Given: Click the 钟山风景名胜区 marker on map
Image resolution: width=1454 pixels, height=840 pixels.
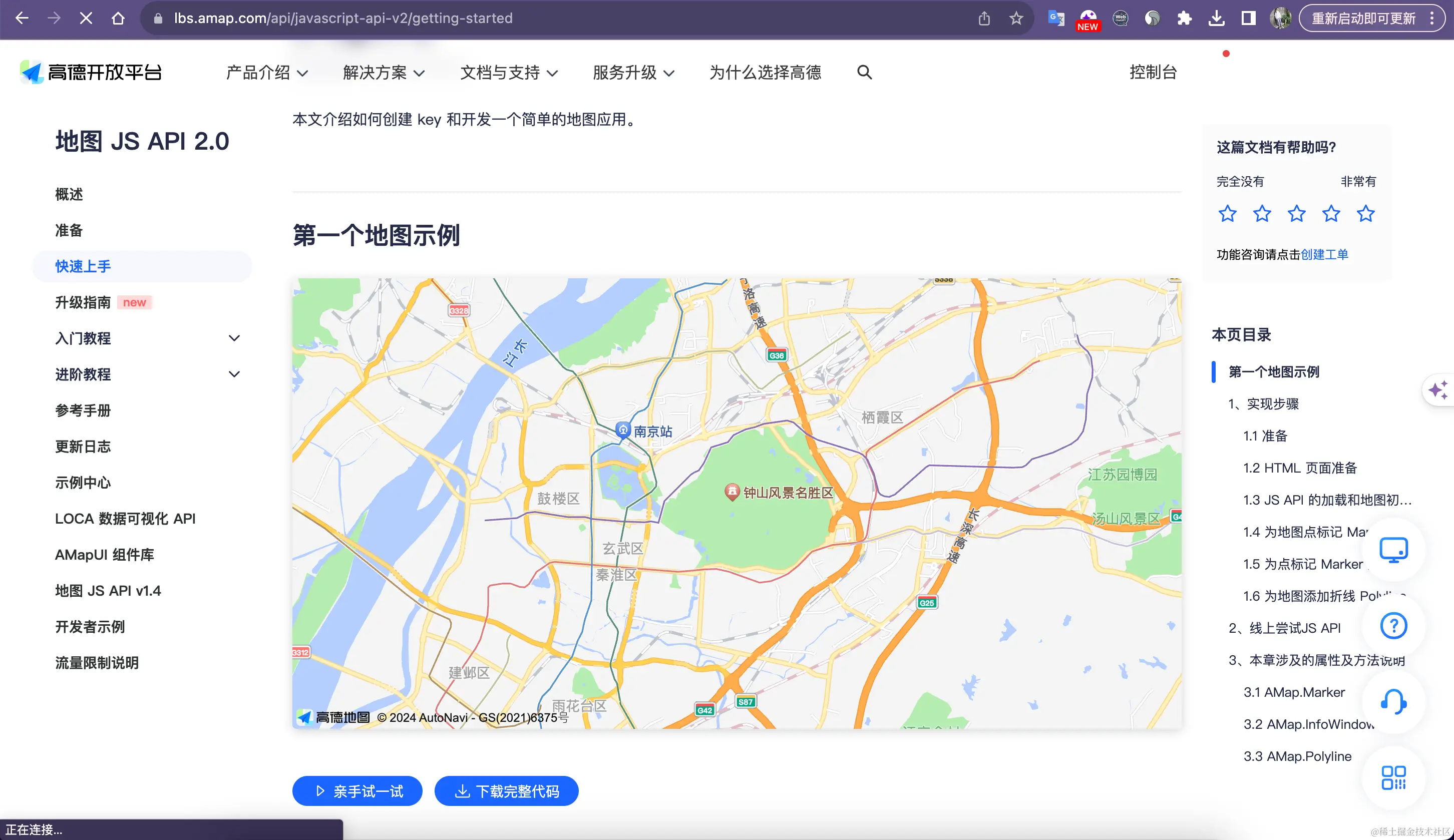Looking at the screenshot, I should (x=732, y=492).
